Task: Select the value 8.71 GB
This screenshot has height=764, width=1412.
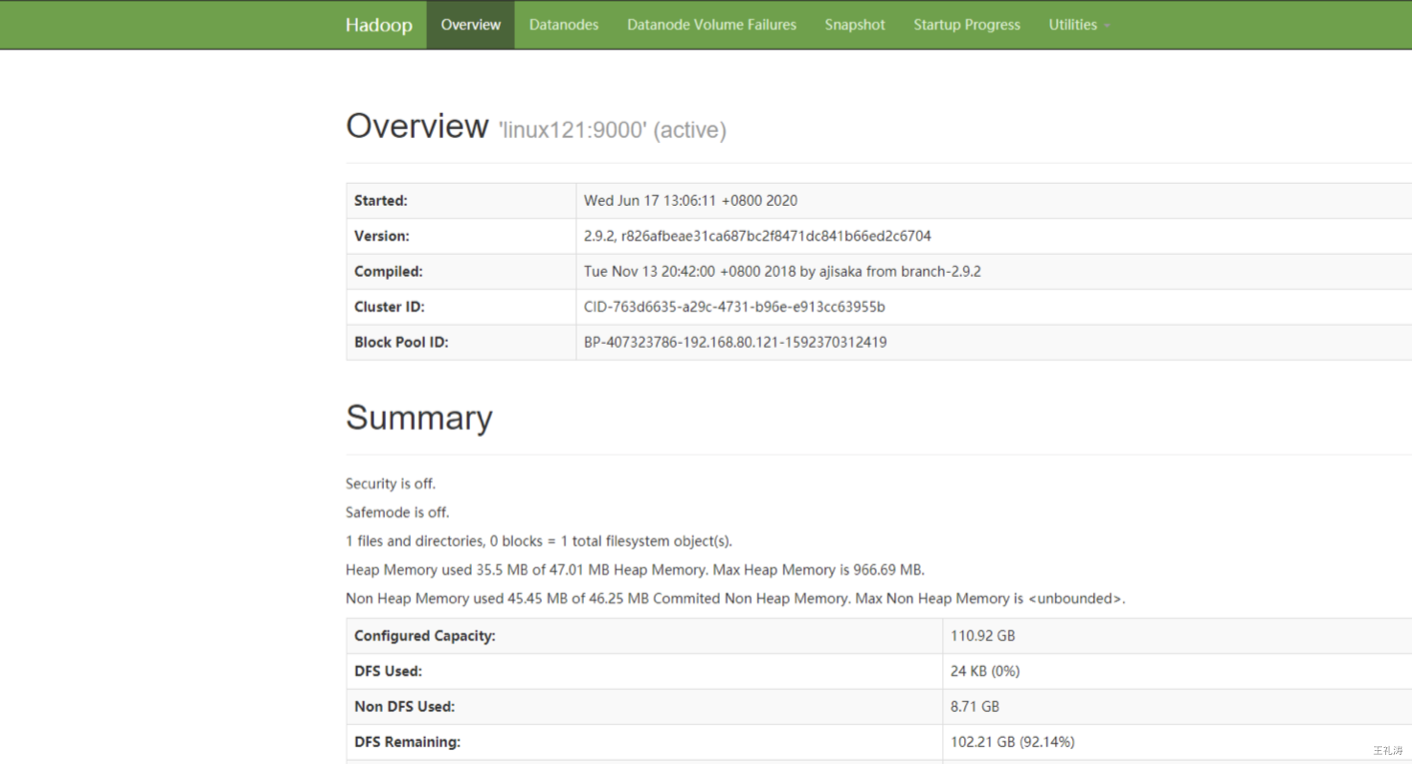Action: pyautogui.click(x=975, y=707)
